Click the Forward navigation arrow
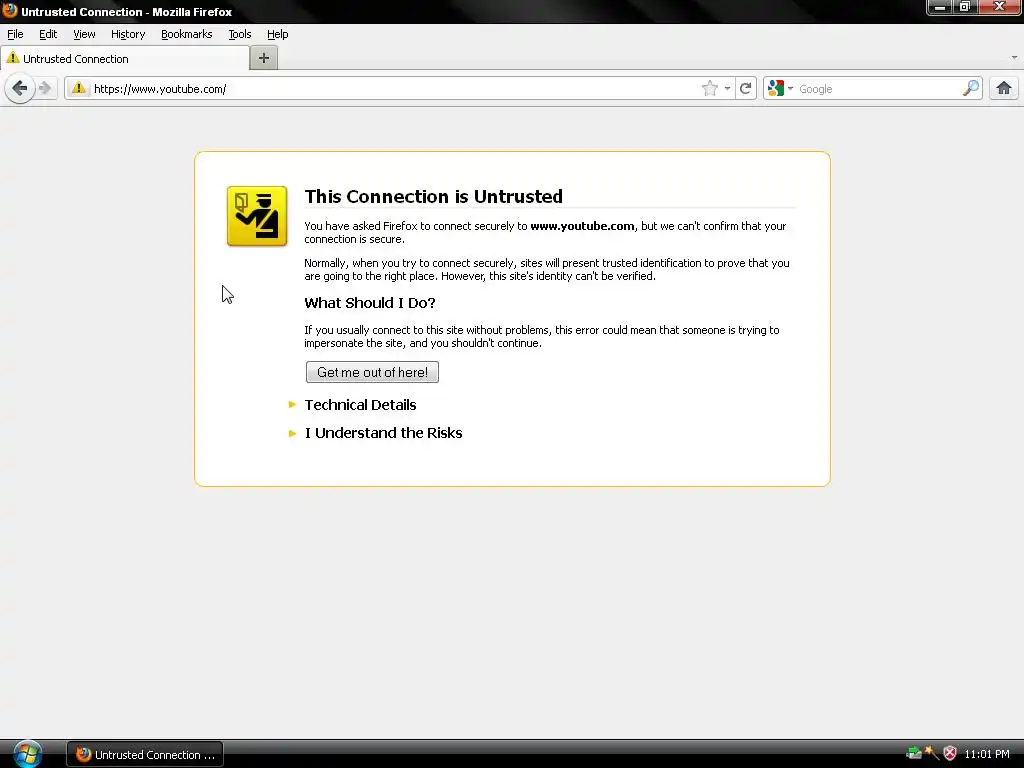The image size is (1024, 768). coord(44,88)
